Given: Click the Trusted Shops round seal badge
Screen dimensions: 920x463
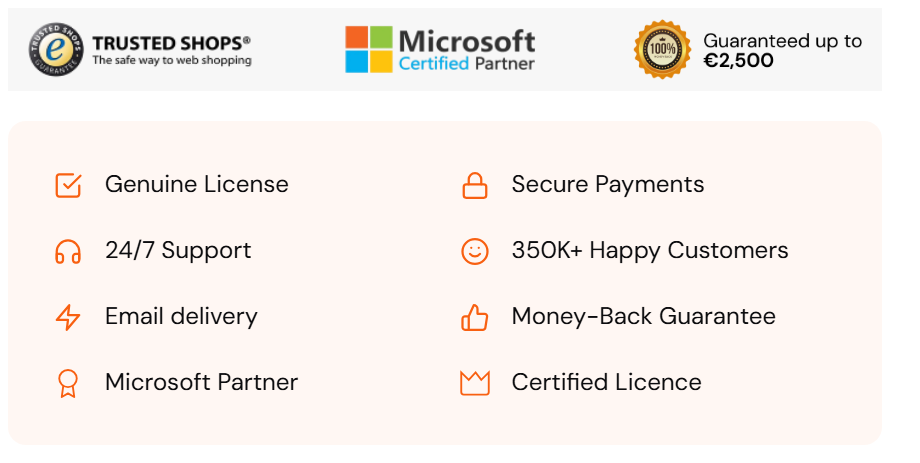Looking at the screenshot, I should [x=56, y=50].
